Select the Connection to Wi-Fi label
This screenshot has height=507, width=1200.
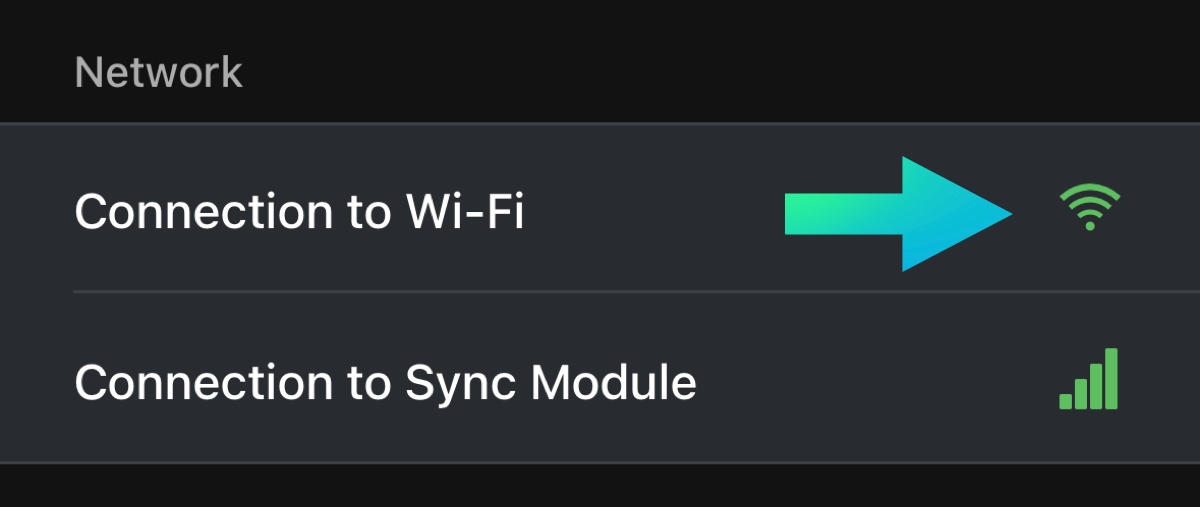299,212
